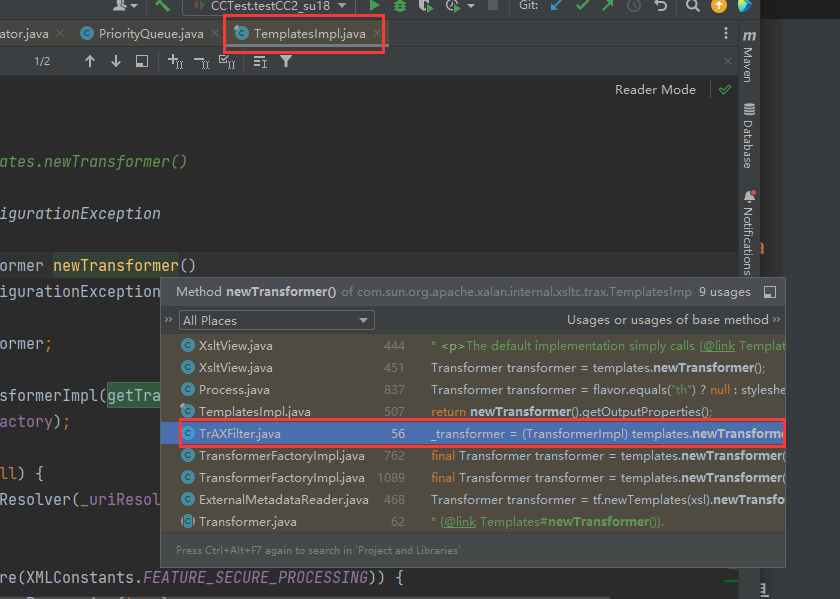Go to previous search occurrence arrow
Screen dimensions: 840x599
(x=90, y=62)
